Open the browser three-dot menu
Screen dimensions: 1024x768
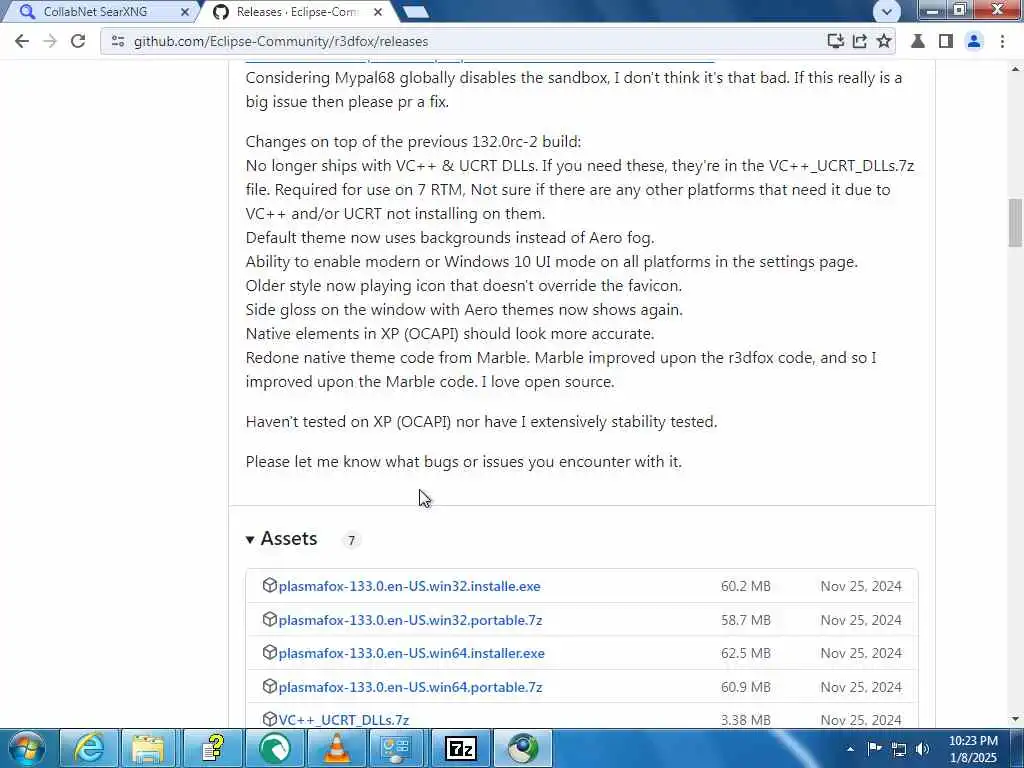[x=1002, y=41]
